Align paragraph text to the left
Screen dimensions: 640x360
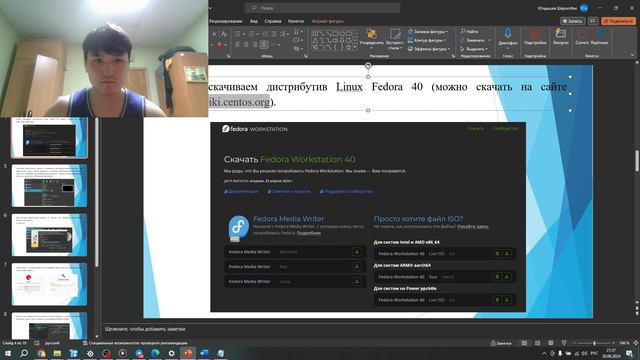click(x=237, y=45)
